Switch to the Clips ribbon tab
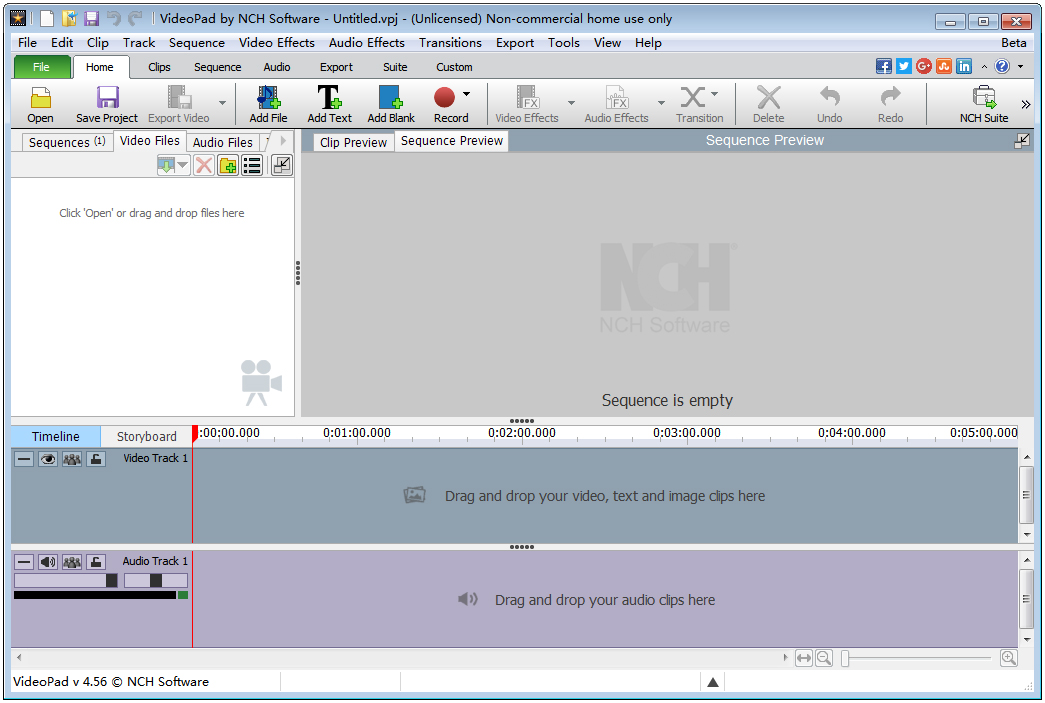 pyautogui.click(x=159, y=67)
